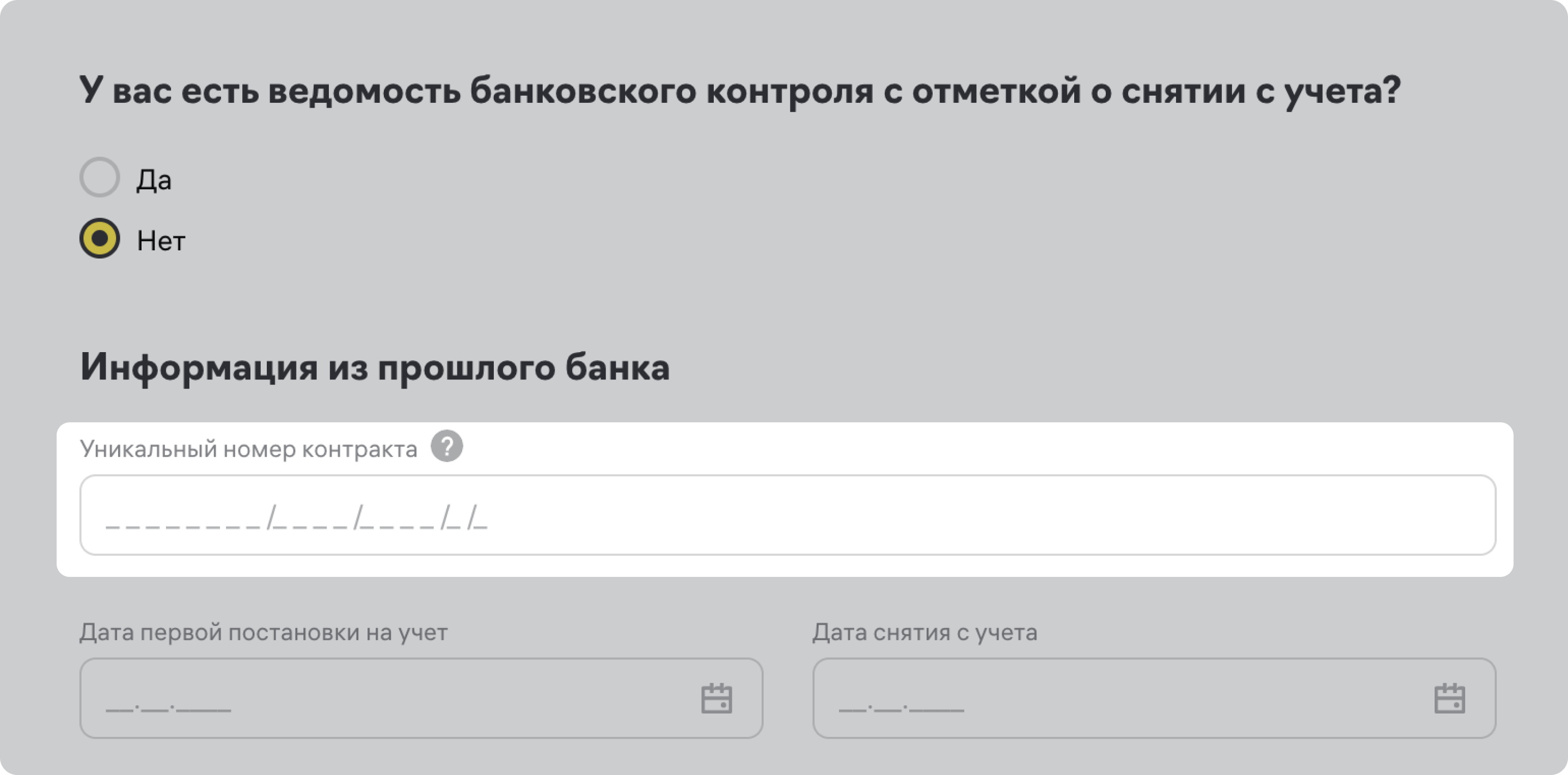The width and height of the screenshot is (1568, 775).
Task: Click the "Да" option label text
Action: [x=154, y=180]
